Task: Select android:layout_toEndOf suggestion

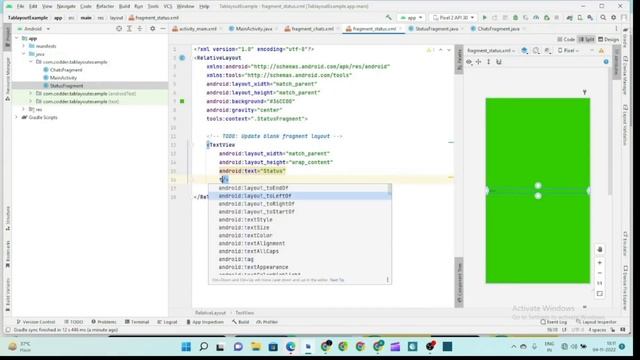Action: click(x=300, y=188)
